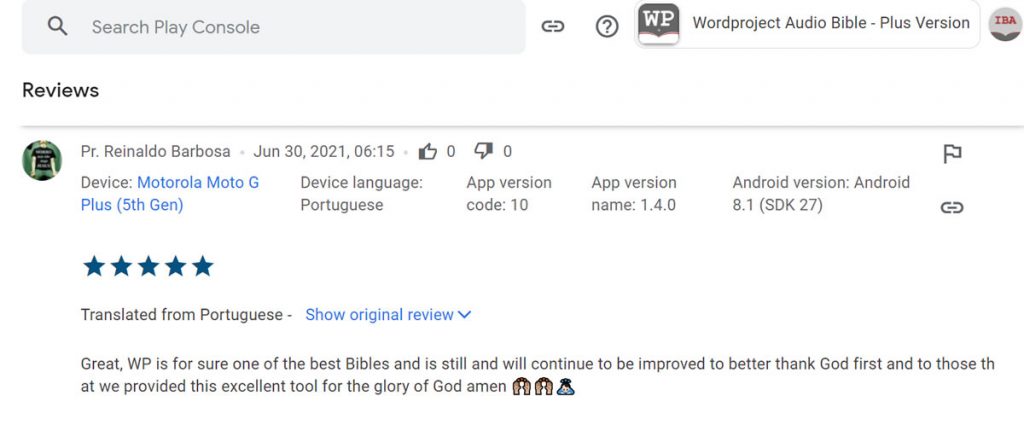Open the IBA account avatar menu
The image size is (1024, 425).
[1004, 23]
